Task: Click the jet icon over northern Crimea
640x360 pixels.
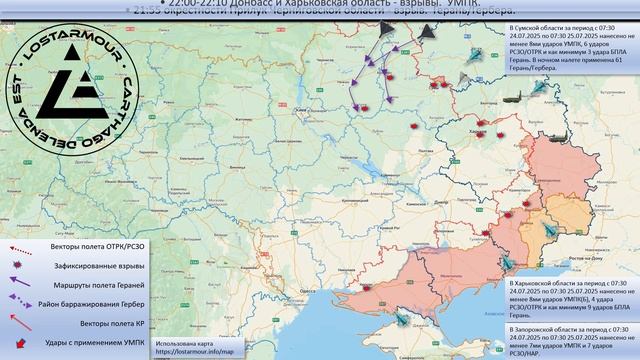Action: (402, 319)
